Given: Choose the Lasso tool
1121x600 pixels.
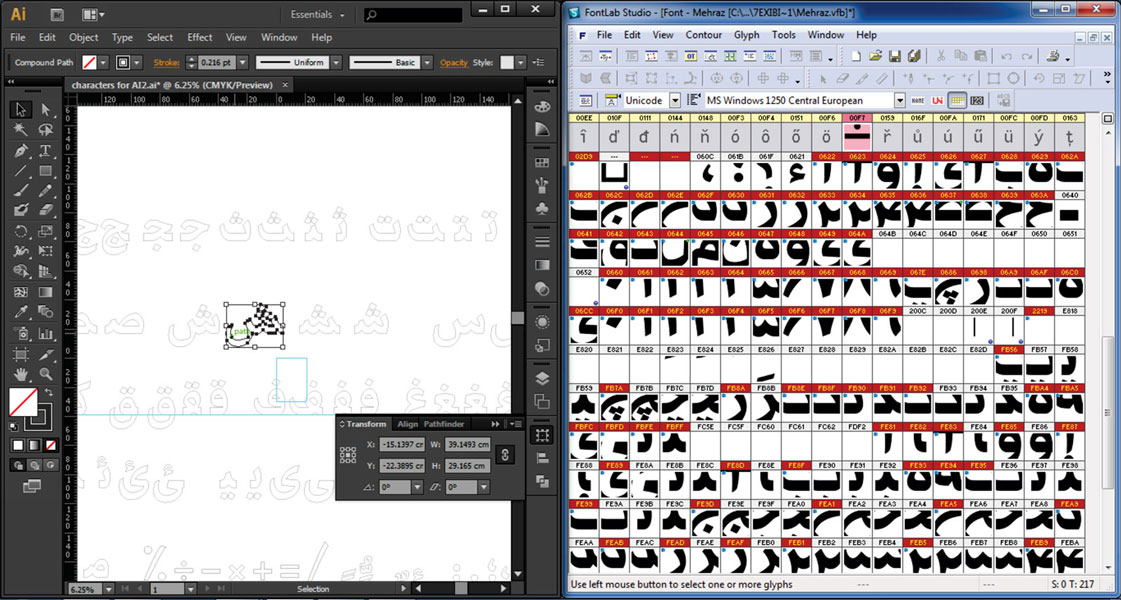Looking at the screenshot, I should (x=46, y=129).
